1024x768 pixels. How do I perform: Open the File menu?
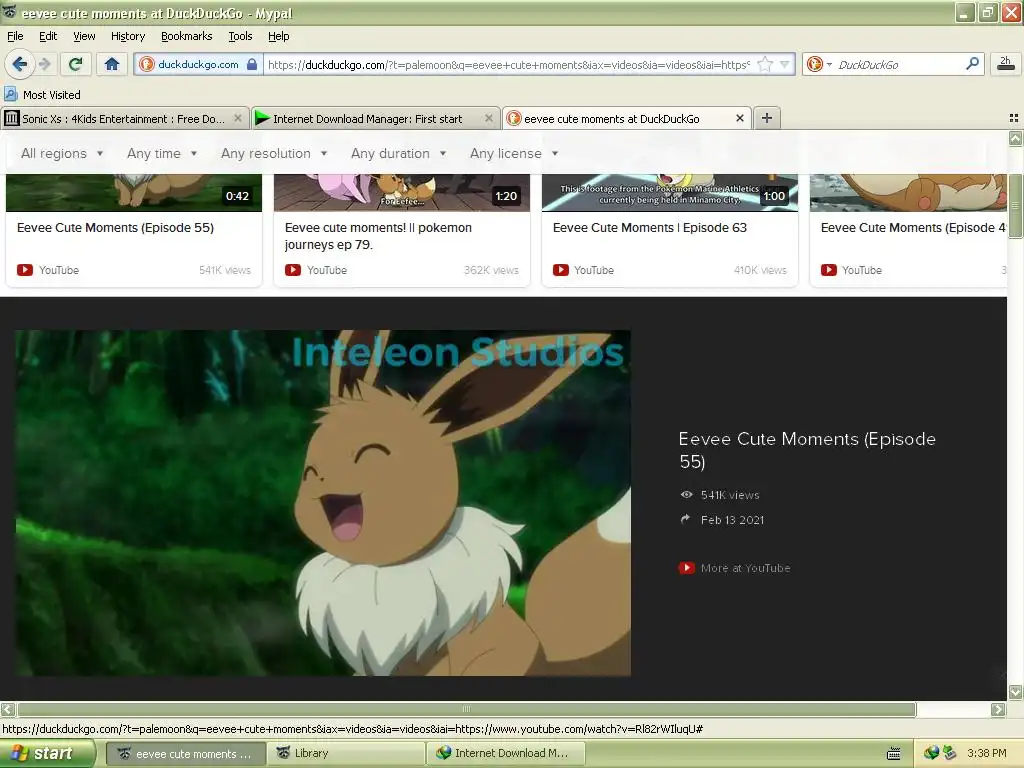pos(15,37)
